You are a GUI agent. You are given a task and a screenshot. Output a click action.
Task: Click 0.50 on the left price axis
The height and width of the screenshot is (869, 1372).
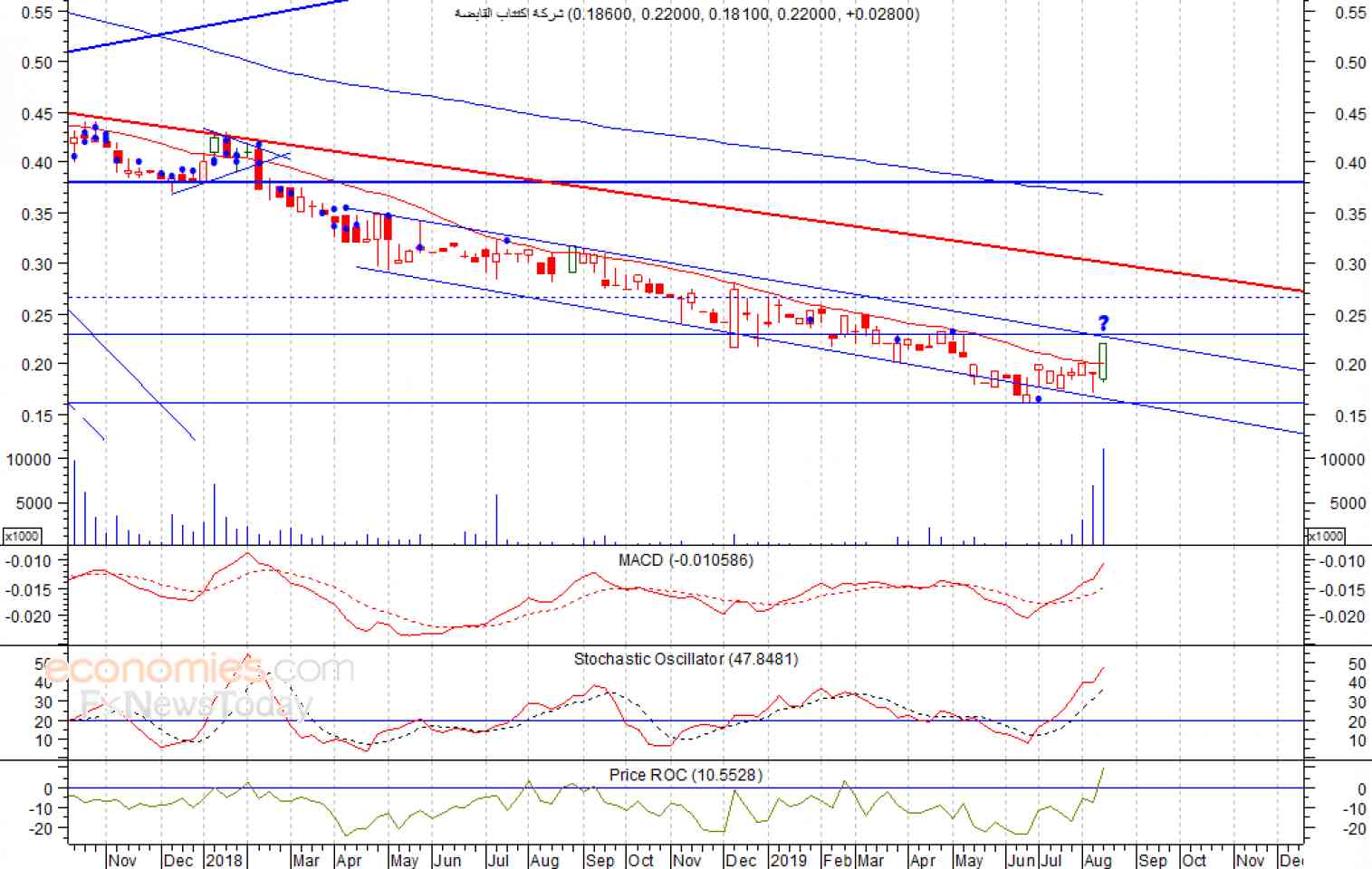[x=37, y=62]
